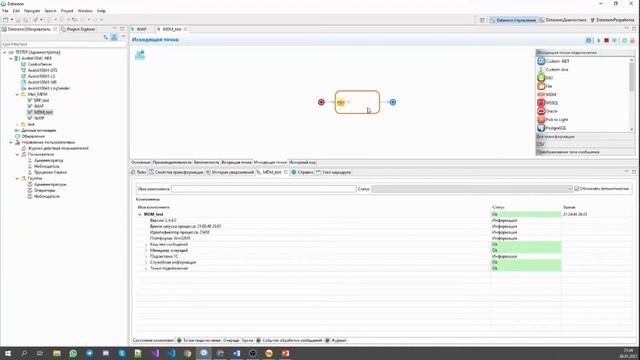The width and height of the screenshot is (640, 360).
Task: Open the Window menu
Action: pos(85,11)
